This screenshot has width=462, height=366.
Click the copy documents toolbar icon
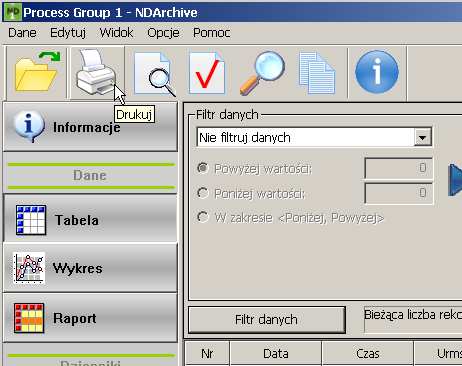pyautogui.click(x=317, y=73)
